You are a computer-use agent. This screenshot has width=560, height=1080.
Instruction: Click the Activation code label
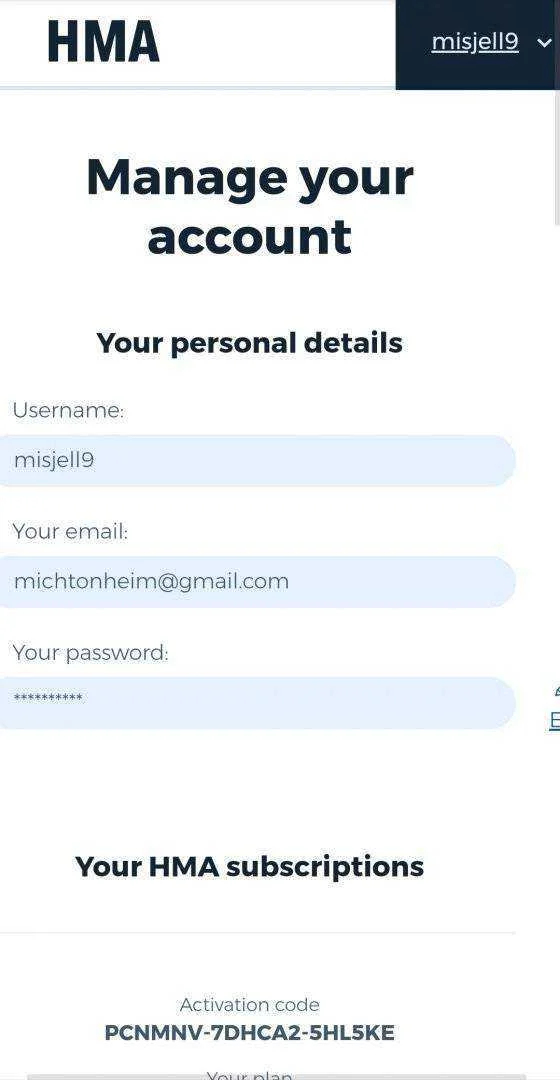tap(249, 1005)
